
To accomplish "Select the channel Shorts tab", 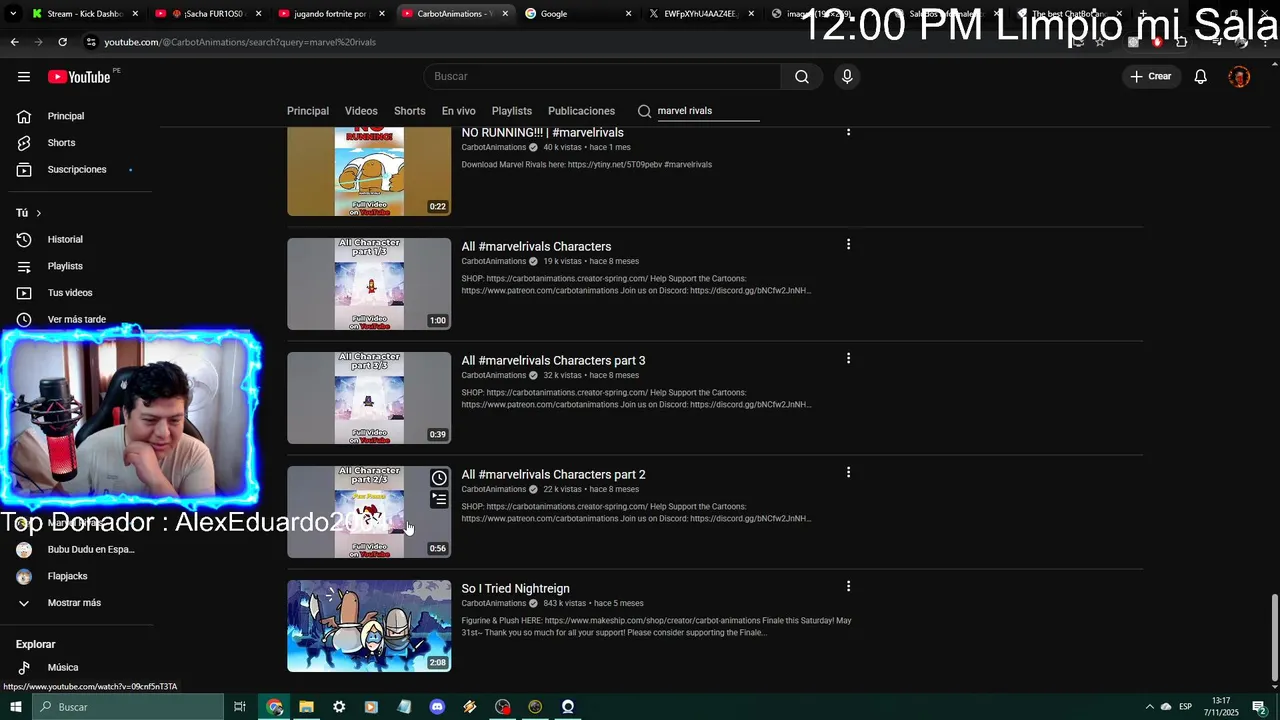I will [410, 111].
